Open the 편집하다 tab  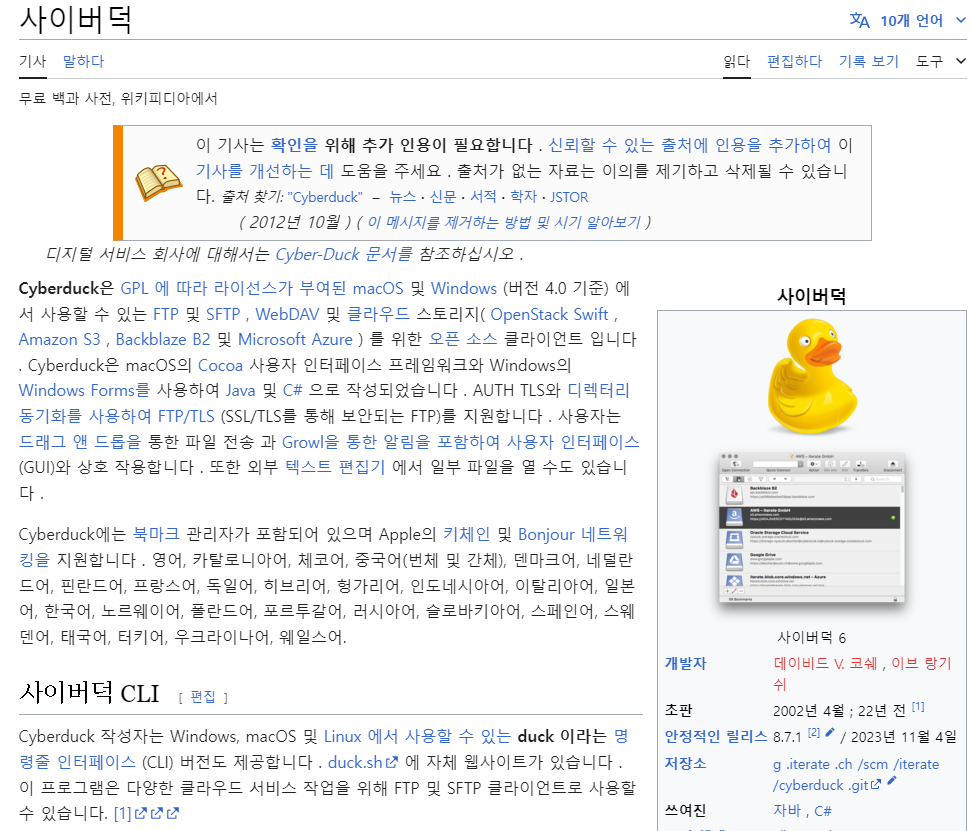[794, 61]
